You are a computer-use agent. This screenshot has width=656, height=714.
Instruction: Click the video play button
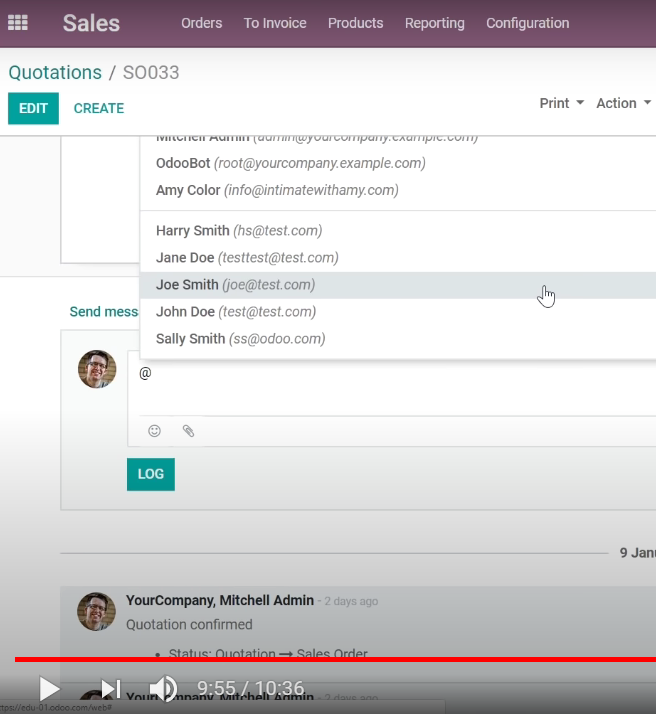pyautogui.click(x=48, y=688)
